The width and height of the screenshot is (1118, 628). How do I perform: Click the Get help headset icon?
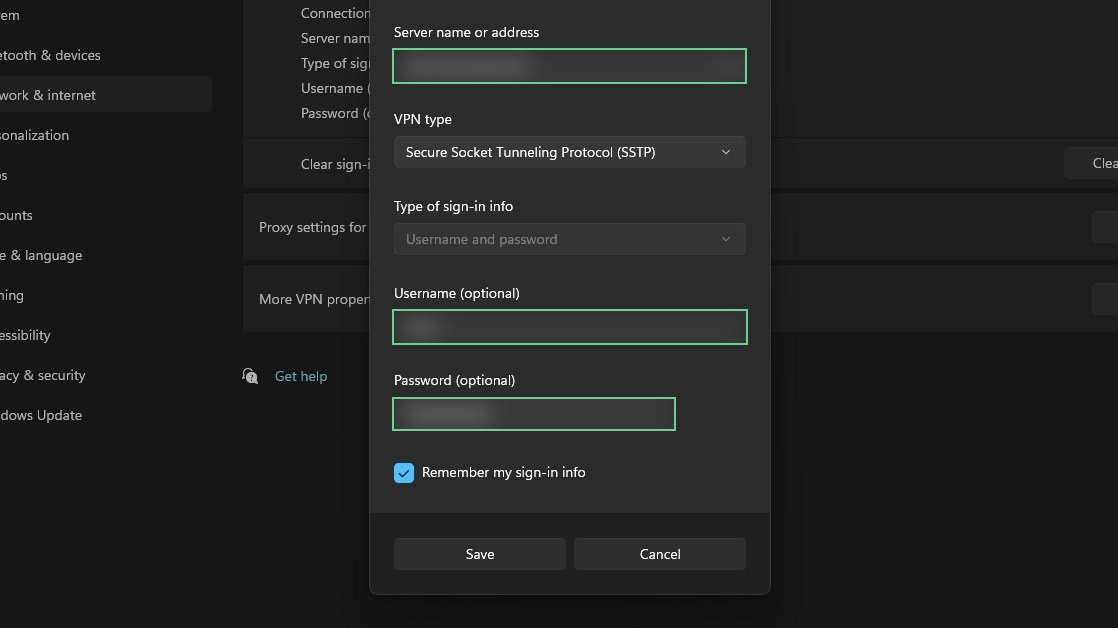250,376
